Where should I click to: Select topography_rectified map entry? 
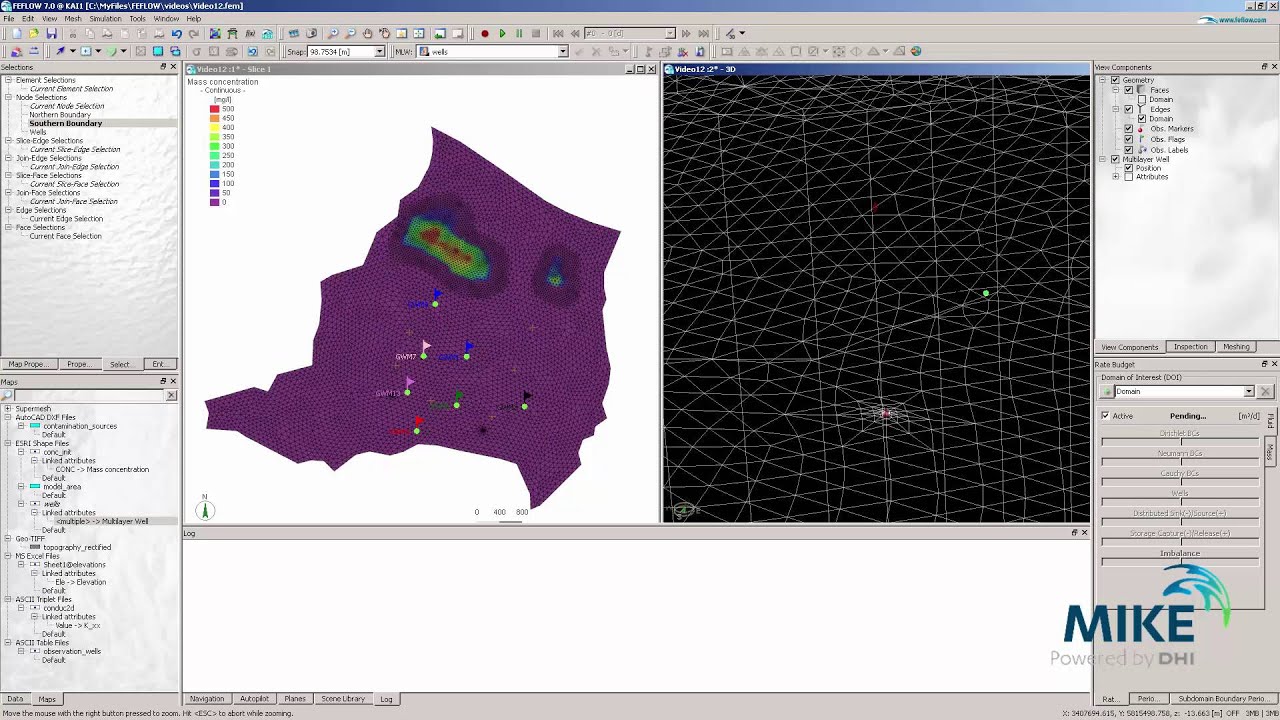click(x=77, y=547)
